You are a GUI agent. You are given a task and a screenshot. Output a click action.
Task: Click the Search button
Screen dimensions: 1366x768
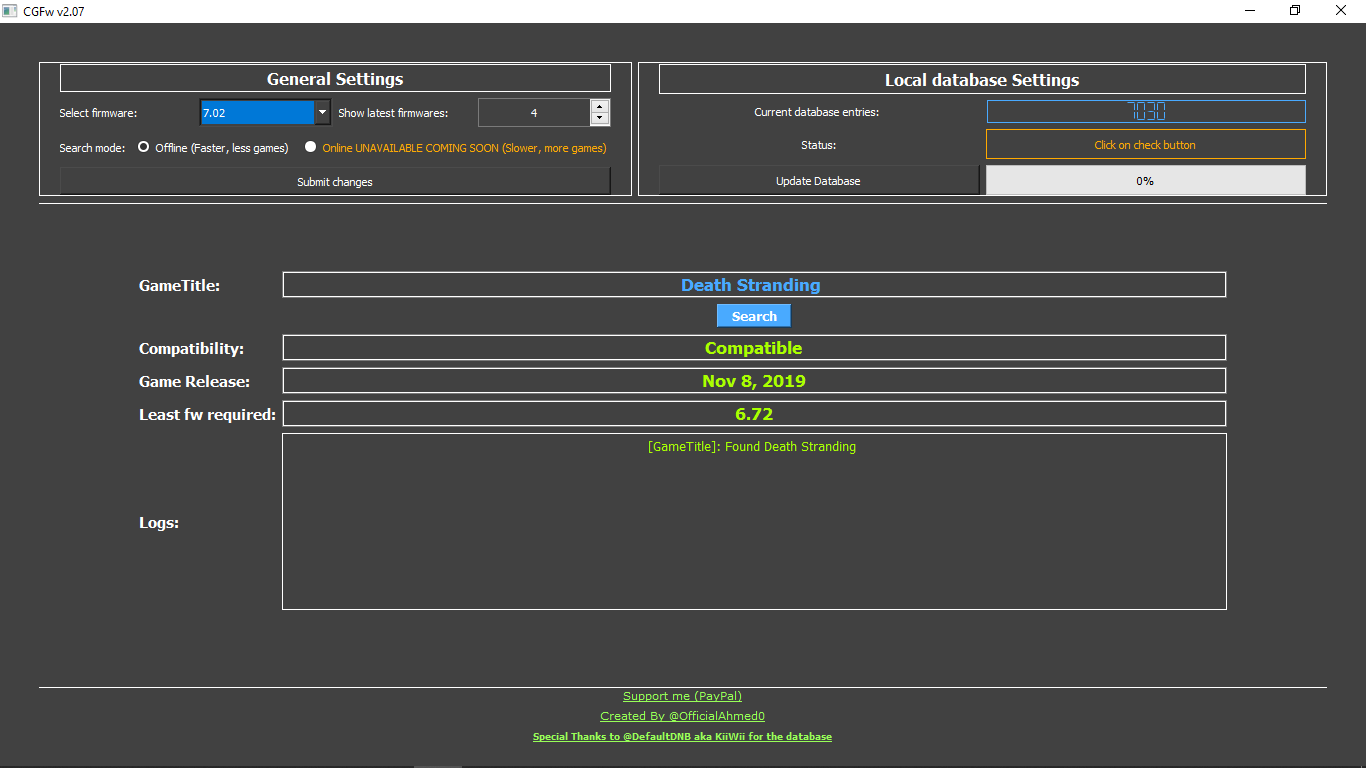(x=754, y=316)
